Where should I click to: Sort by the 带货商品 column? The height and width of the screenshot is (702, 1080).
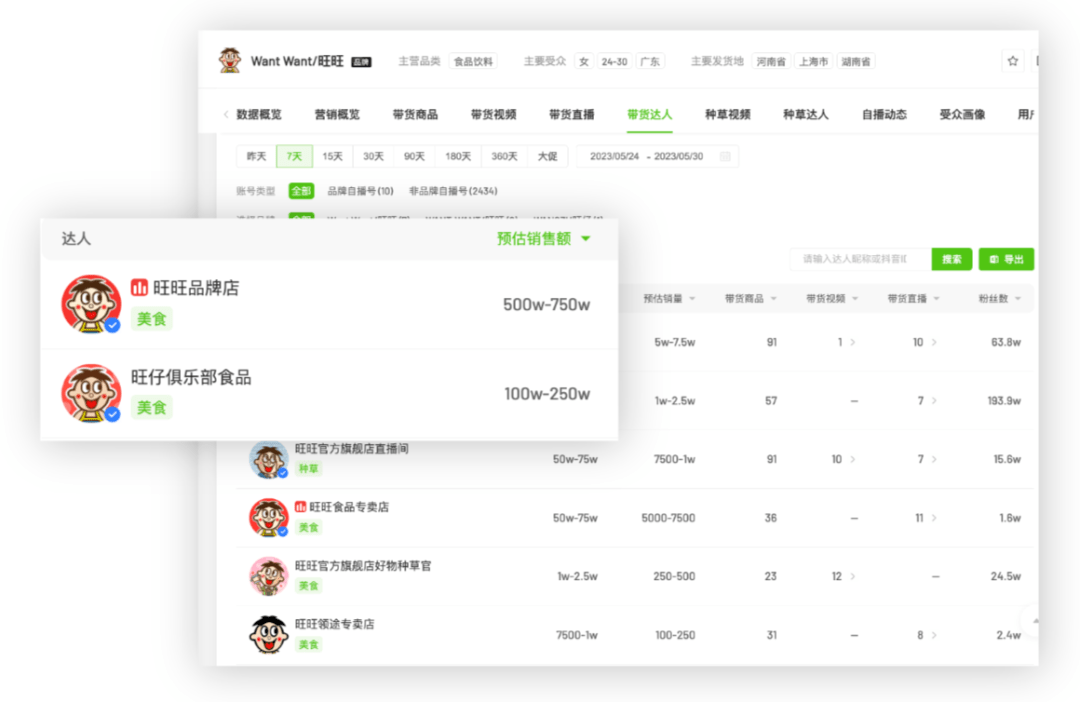(751, 298)
